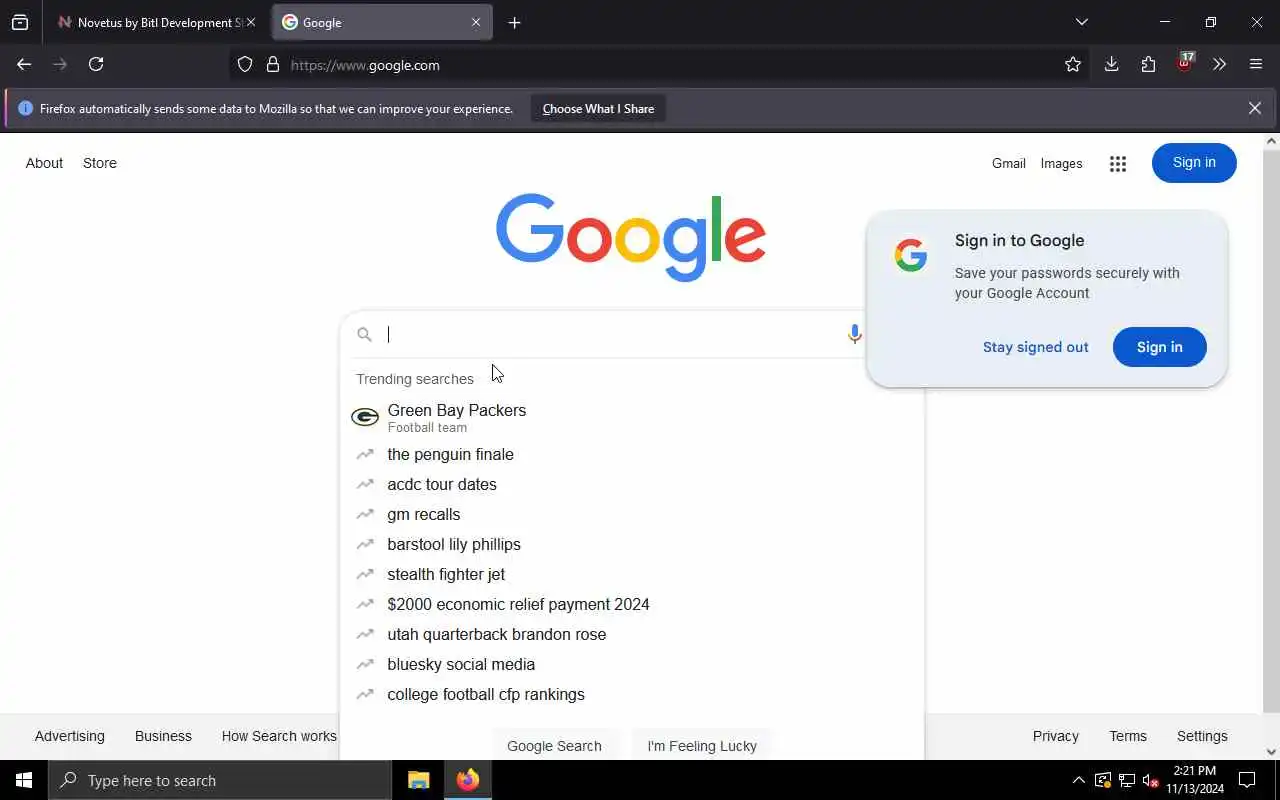The width and height of the screenshot is (1280, 800).
Task: Open Google apps grid
Action: coord(1118,164)
